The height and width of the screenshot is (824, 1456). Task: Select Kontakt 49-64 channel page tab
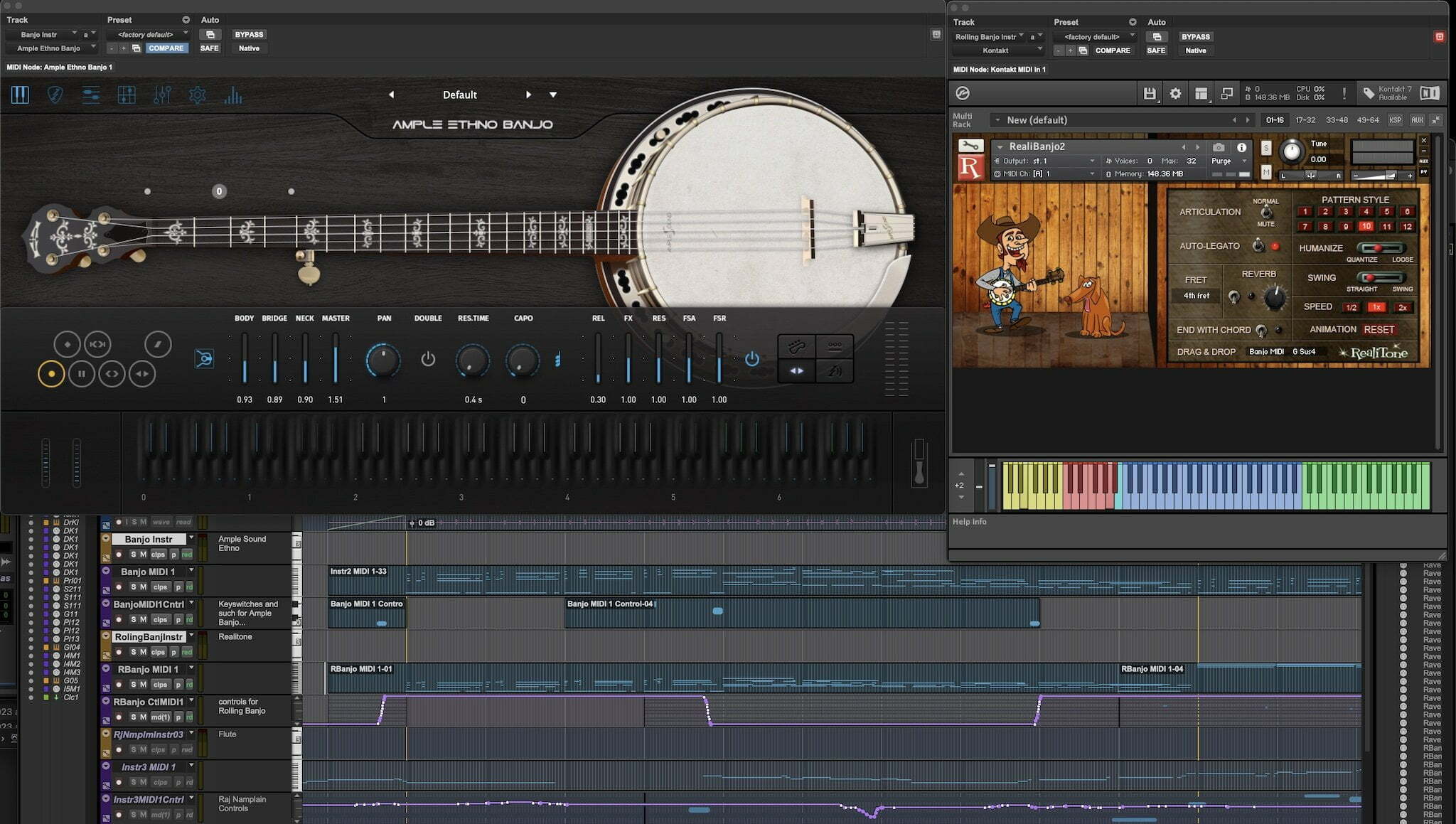pos(1368,120)
